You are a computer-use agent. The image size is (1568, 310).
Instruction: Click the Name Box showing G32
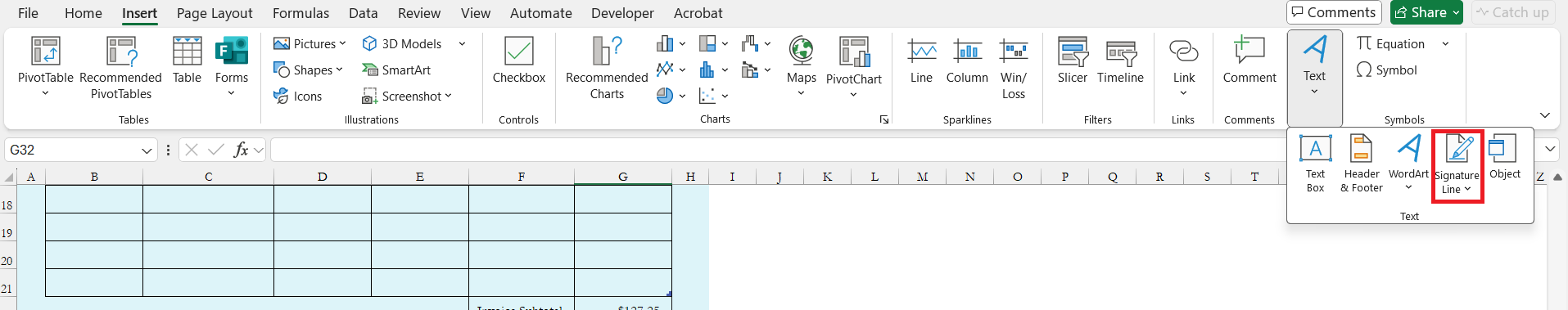[x=71, y=150]
